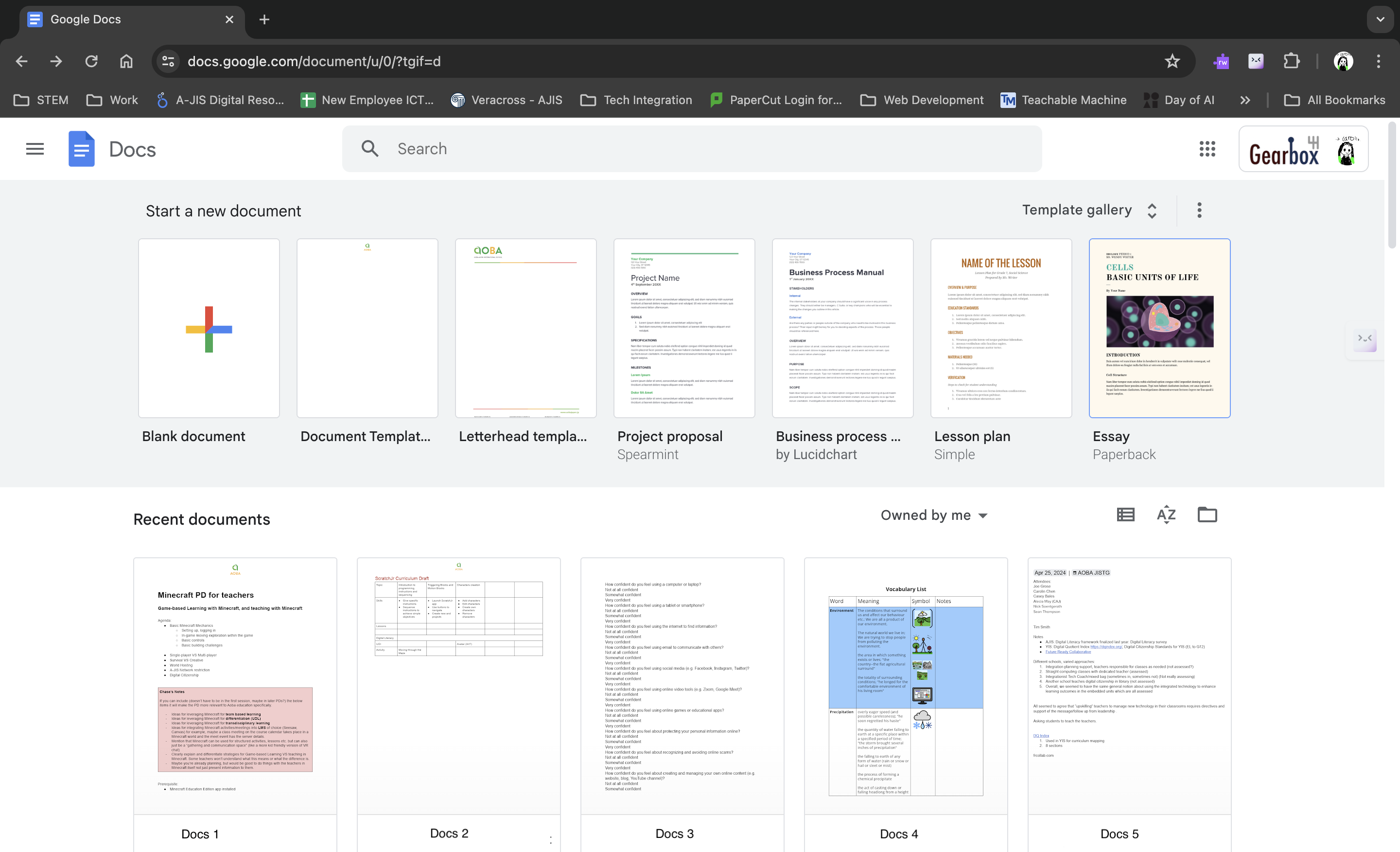This screenshot has height=852, width=1400.
Task: Click the Search documents field
Action: 691,149
